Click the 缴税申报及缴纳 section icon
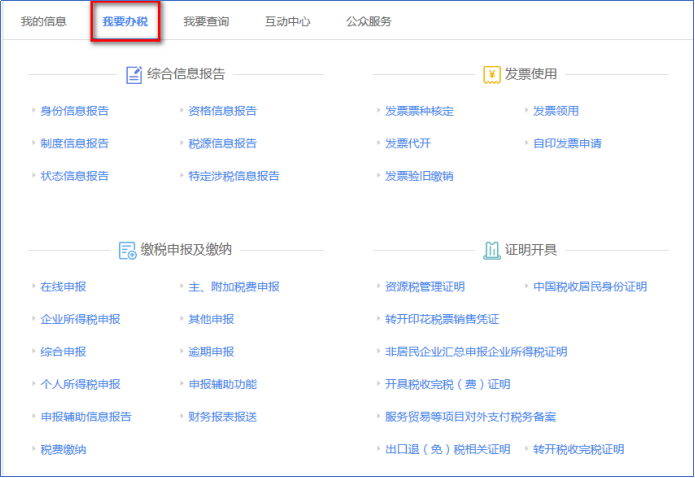Image resolution: width=695 pixels, height=478 pixels. (127, 250)
